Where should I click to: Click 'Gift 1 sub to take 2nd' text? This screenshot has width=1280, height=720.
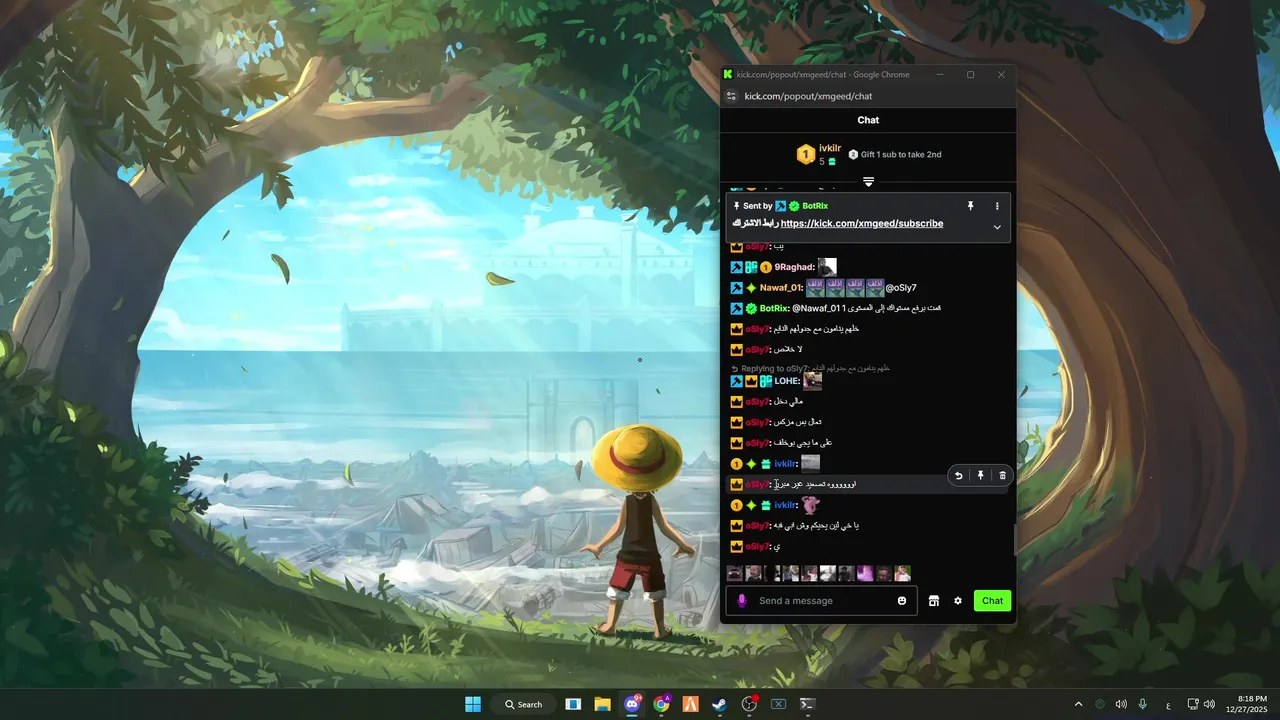[x=901, y=155]
